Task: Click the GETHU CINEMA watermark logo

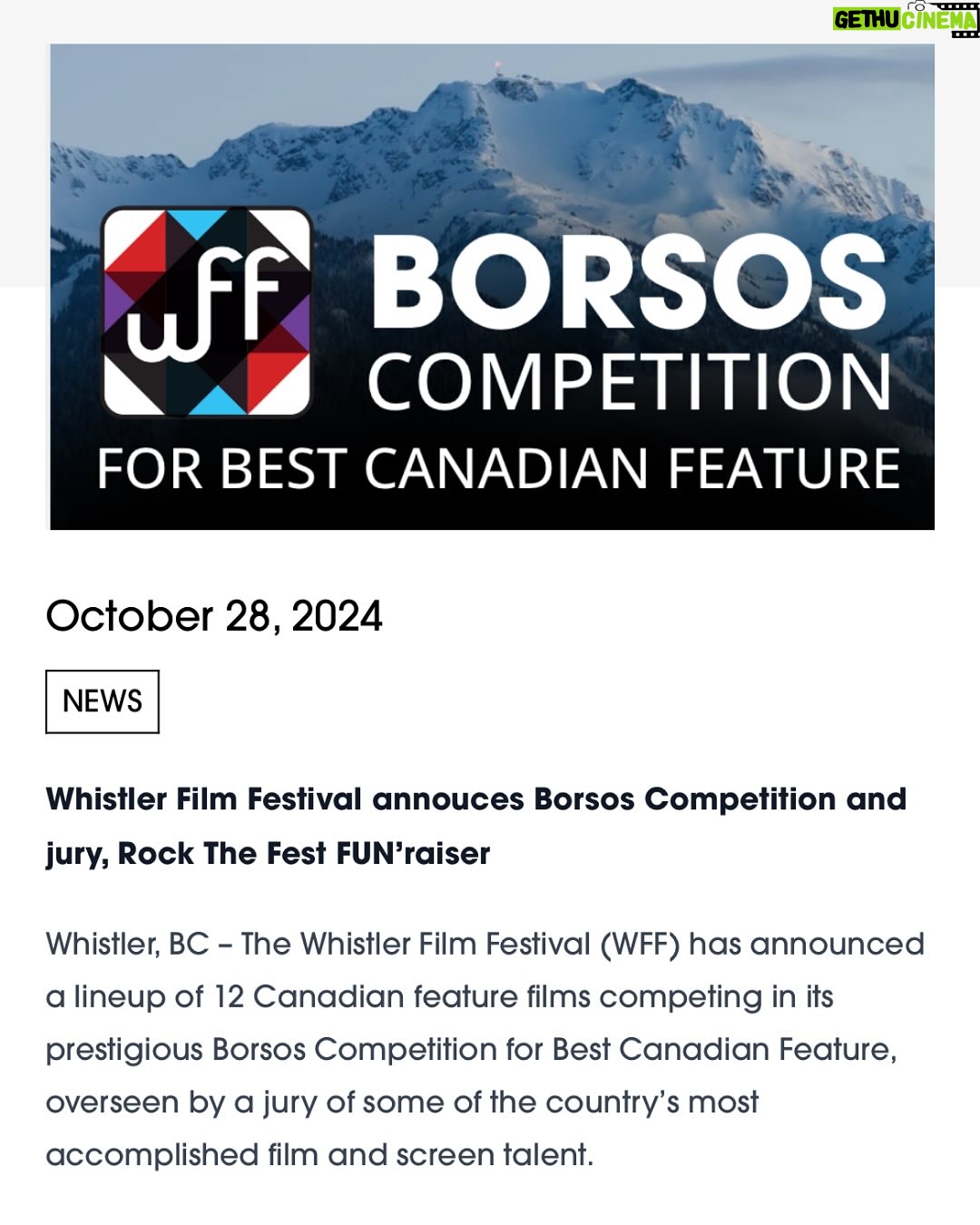Action: point(906,19)
